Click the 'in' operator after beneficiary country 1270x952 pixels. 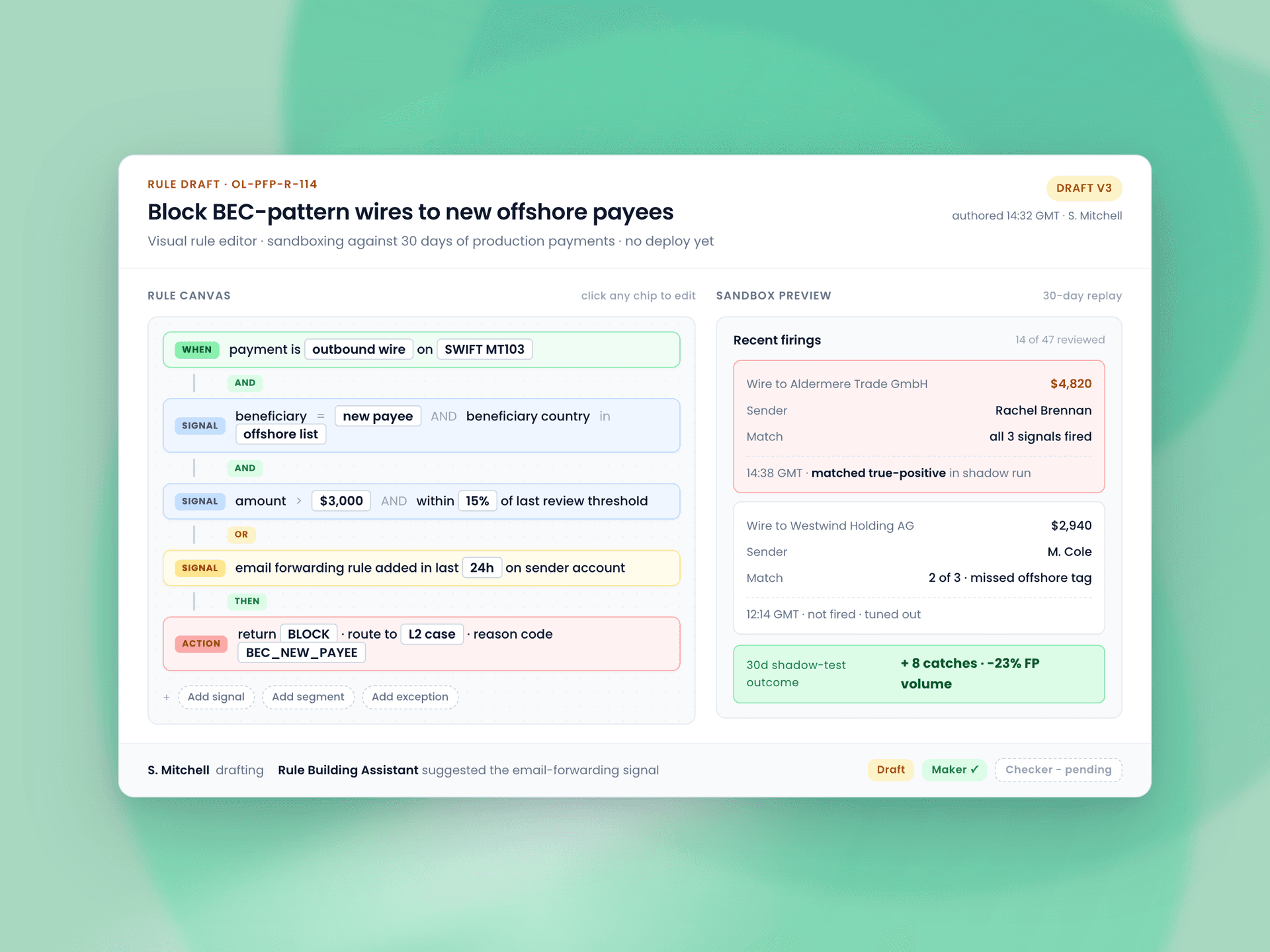click(605, 416)
